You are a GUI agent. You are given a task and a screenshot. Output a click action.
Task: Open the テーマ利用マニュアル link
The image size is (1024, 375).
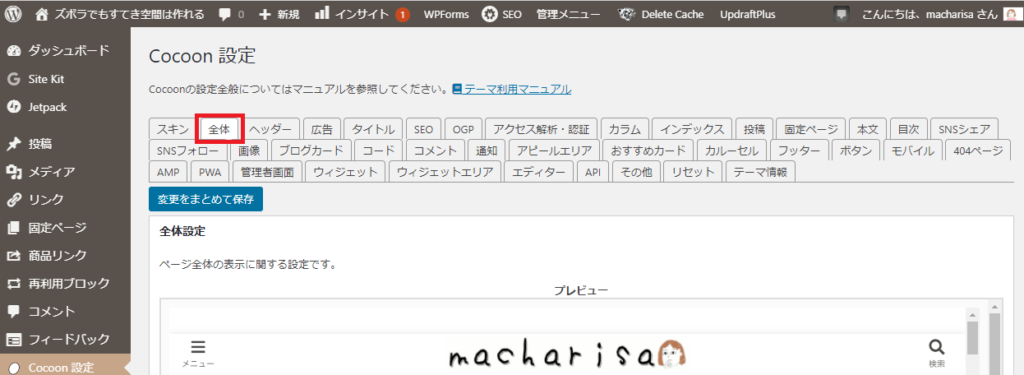tap(512, 89)
